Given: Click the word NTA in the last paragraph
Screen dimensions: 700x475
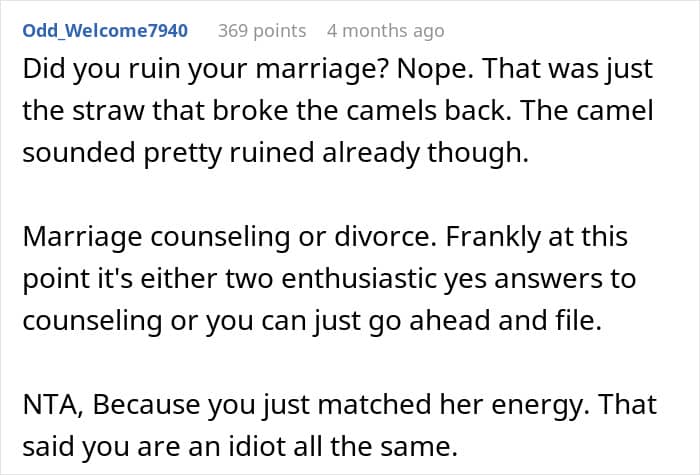Looking at the screenshot, I should (53, 405).
